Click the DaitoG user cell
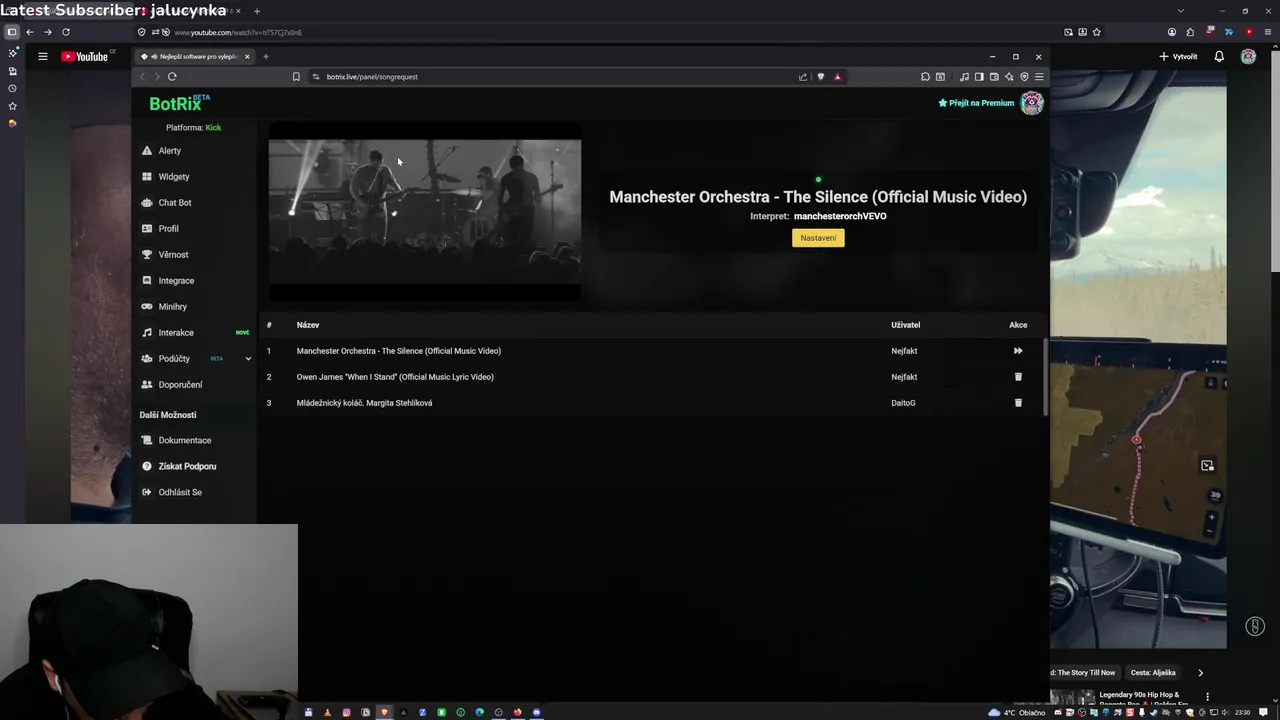 pos(903,403)
